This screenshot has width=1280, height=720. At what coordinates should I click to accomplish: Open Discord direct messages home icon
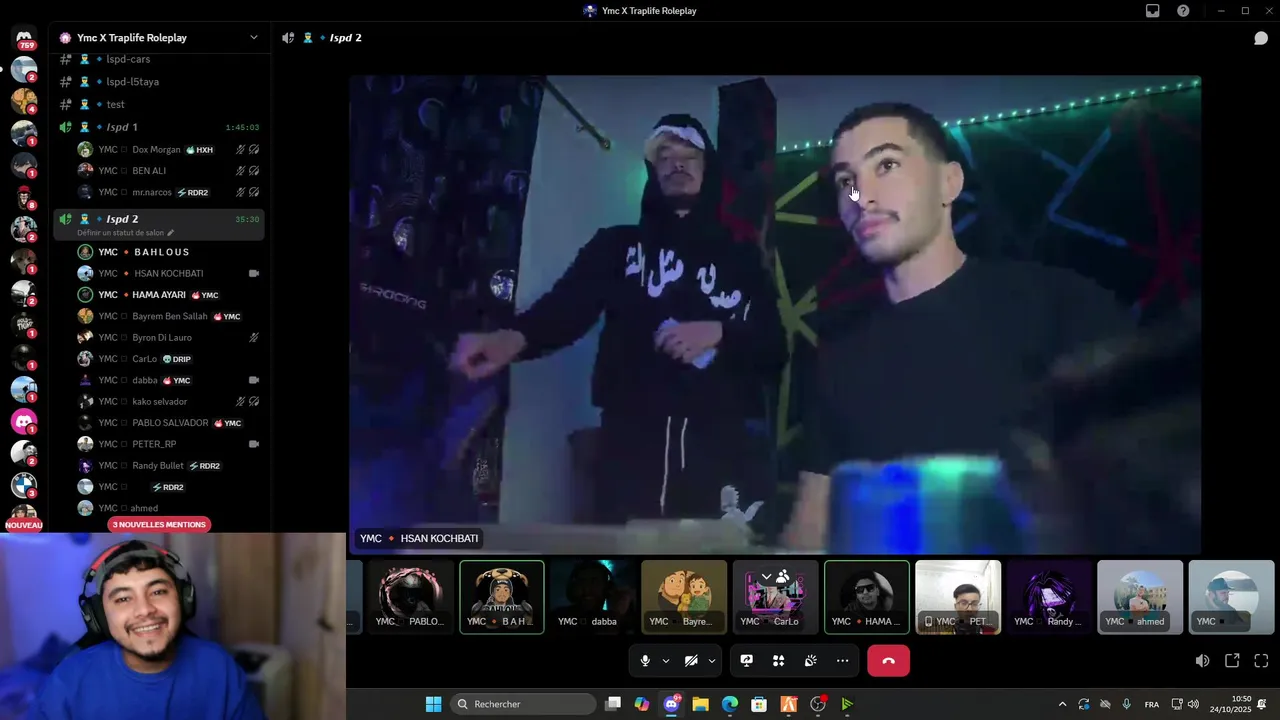point(24,38)
